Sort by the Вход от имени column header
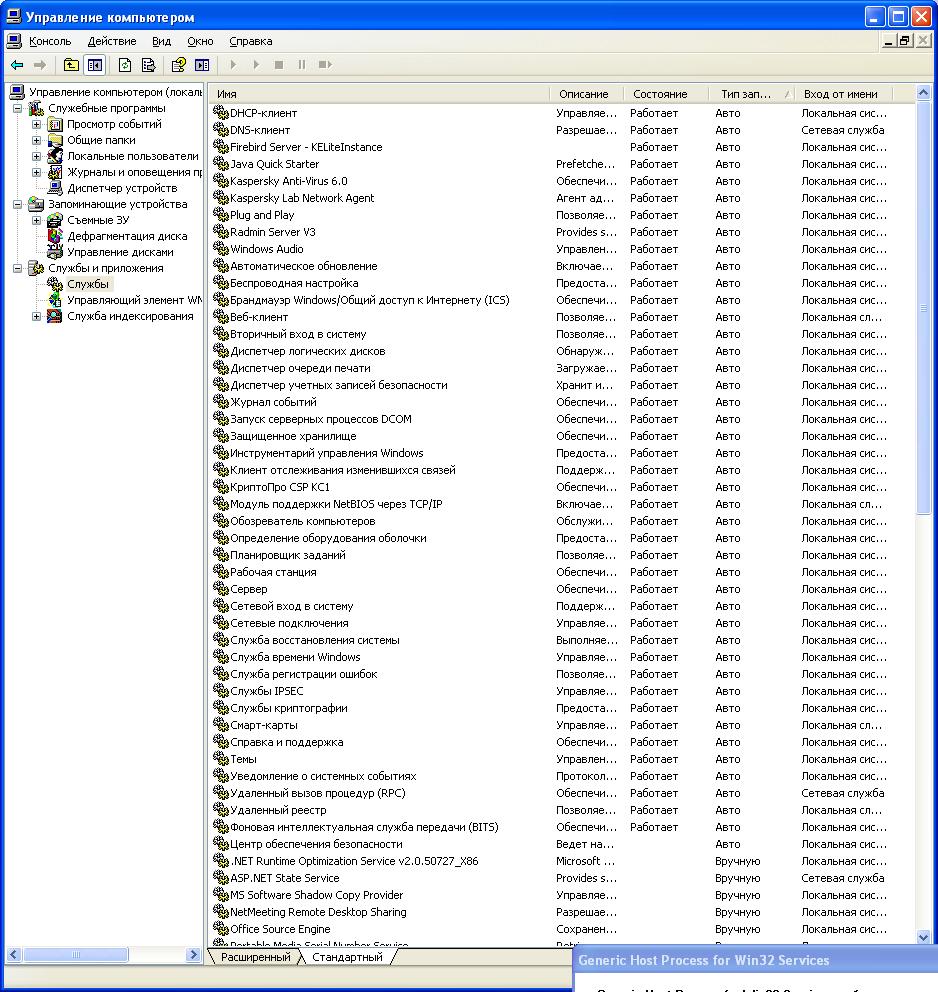 [x=844, y=94]
